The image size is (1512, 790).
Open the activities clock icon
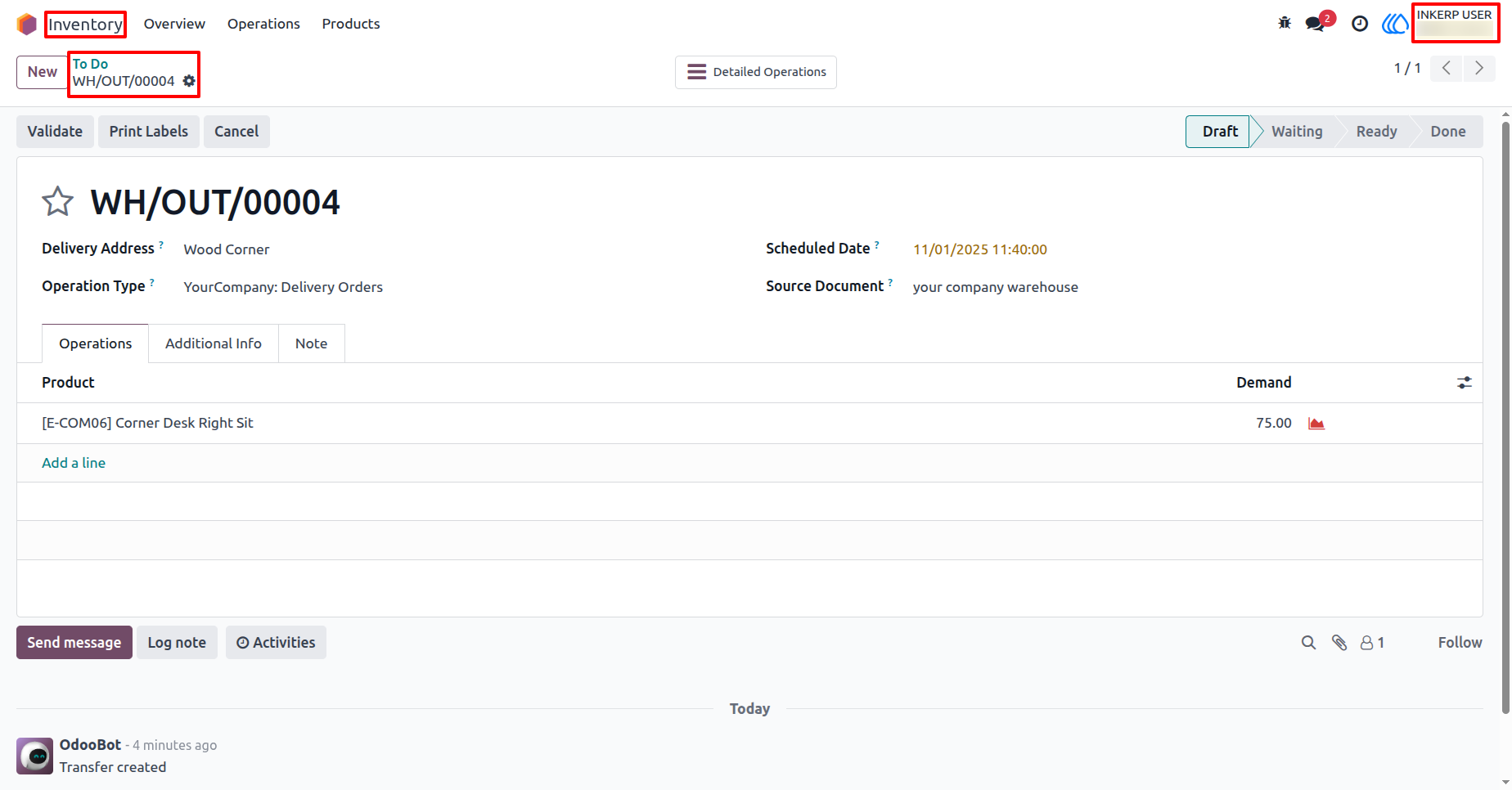click(x=1360, y=24)
